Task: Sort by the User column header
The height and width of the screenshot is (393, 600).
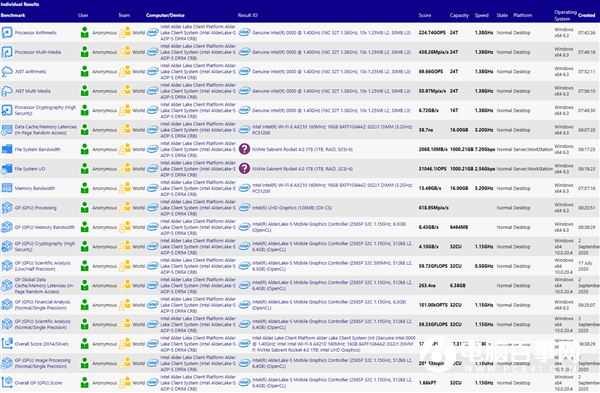Action: click(x=83, y=15)
